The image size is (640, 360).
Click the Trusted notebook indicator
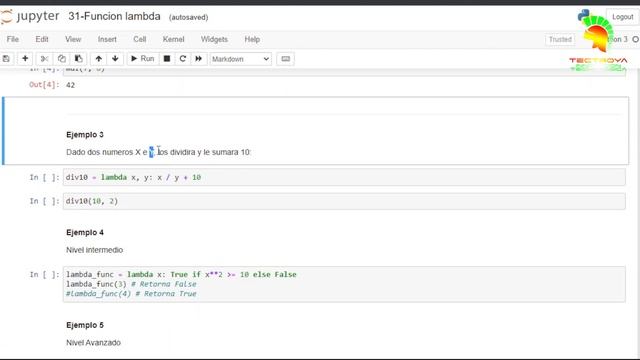[x=560, y=39]
